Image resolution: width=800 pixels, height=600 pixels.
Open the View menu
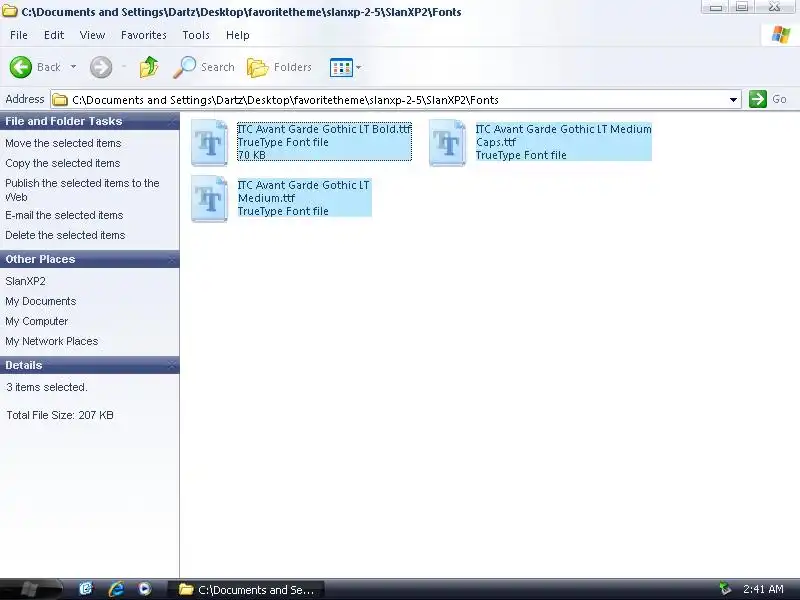(x=92, y=35)
